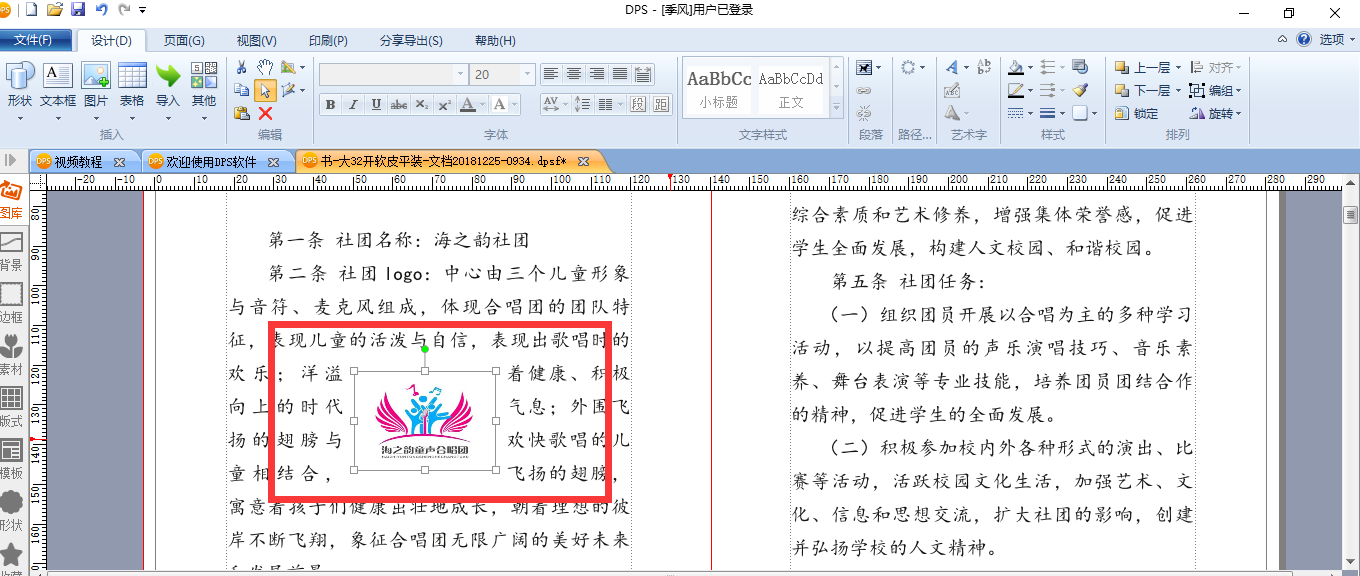Click the red X delete icon
The image size is (1360, 576).
(x=265, y=113)
